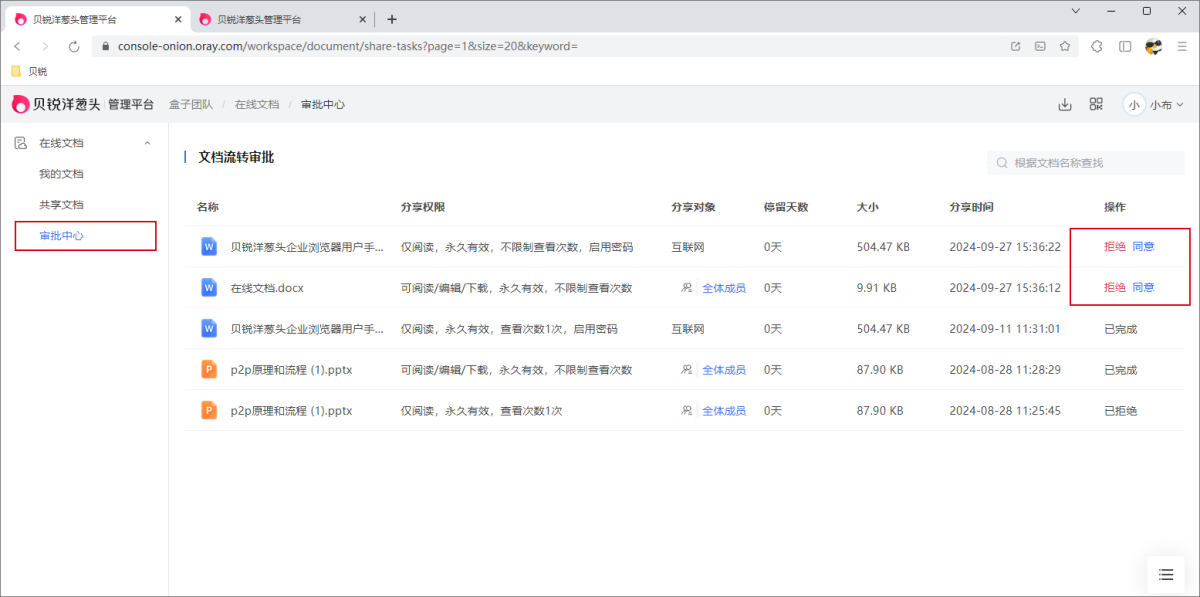This screenshot has width=1200, height=597.
Task: Click the share page icon in address bar
Action: (x=1016, y=46)
